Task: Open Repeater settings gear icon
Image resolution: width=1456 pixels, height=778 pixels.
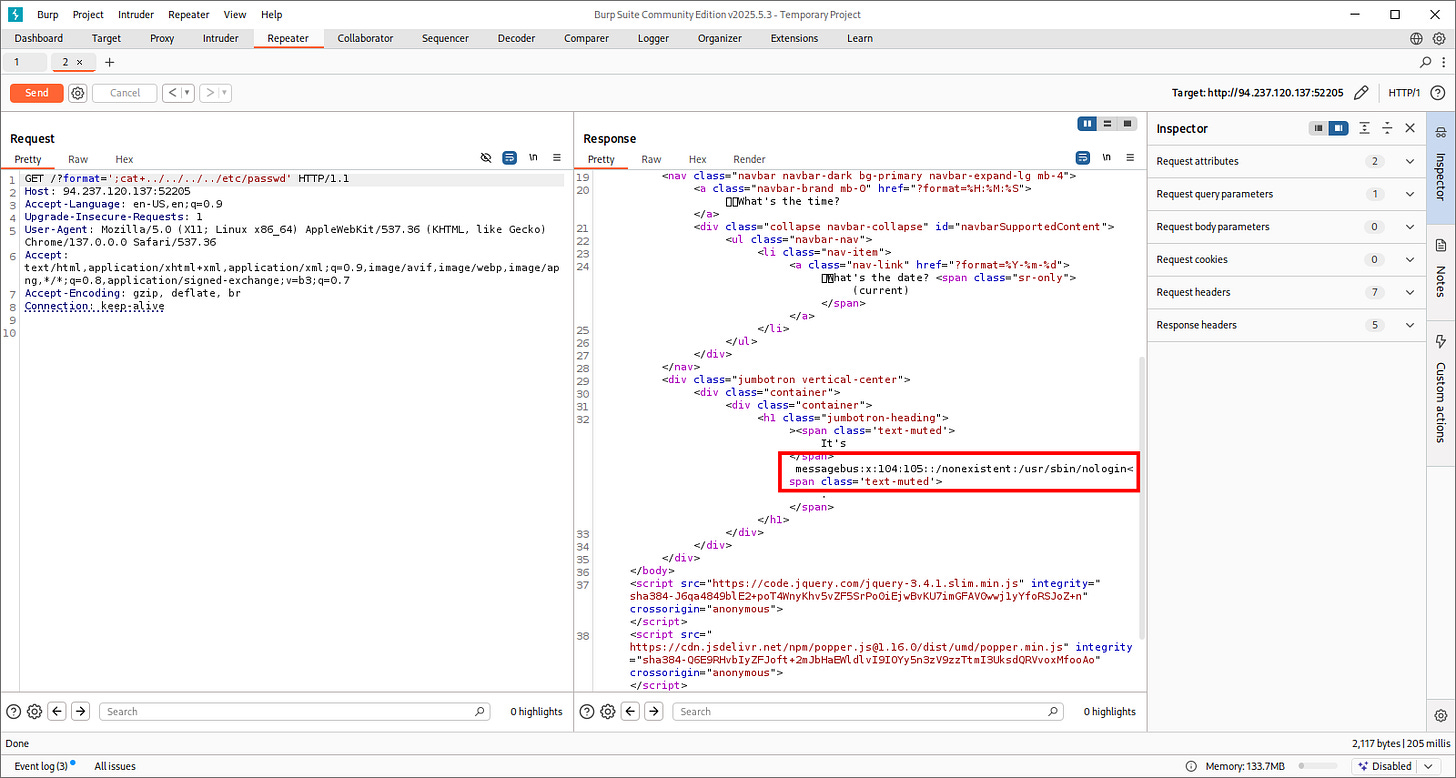Action: (x=78, y=93)
